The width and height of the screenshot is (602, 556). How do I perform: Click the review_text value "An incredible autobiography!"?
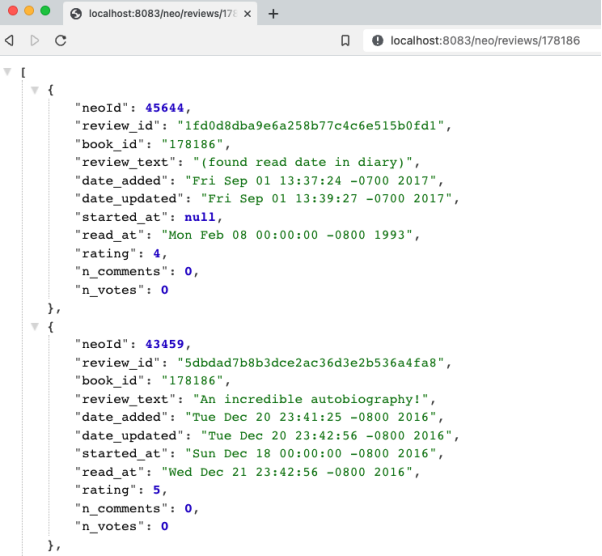tap(310, 399)
